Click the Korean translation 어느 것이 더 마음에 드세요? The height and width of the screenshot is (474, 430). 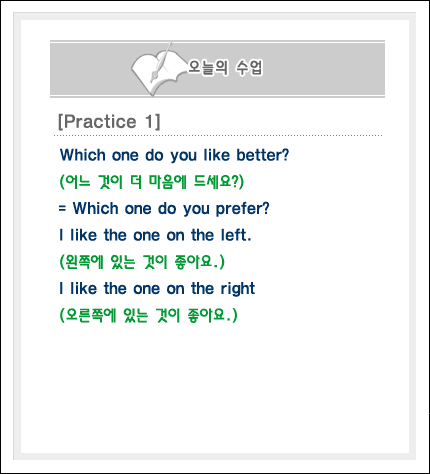click(152, 182)
